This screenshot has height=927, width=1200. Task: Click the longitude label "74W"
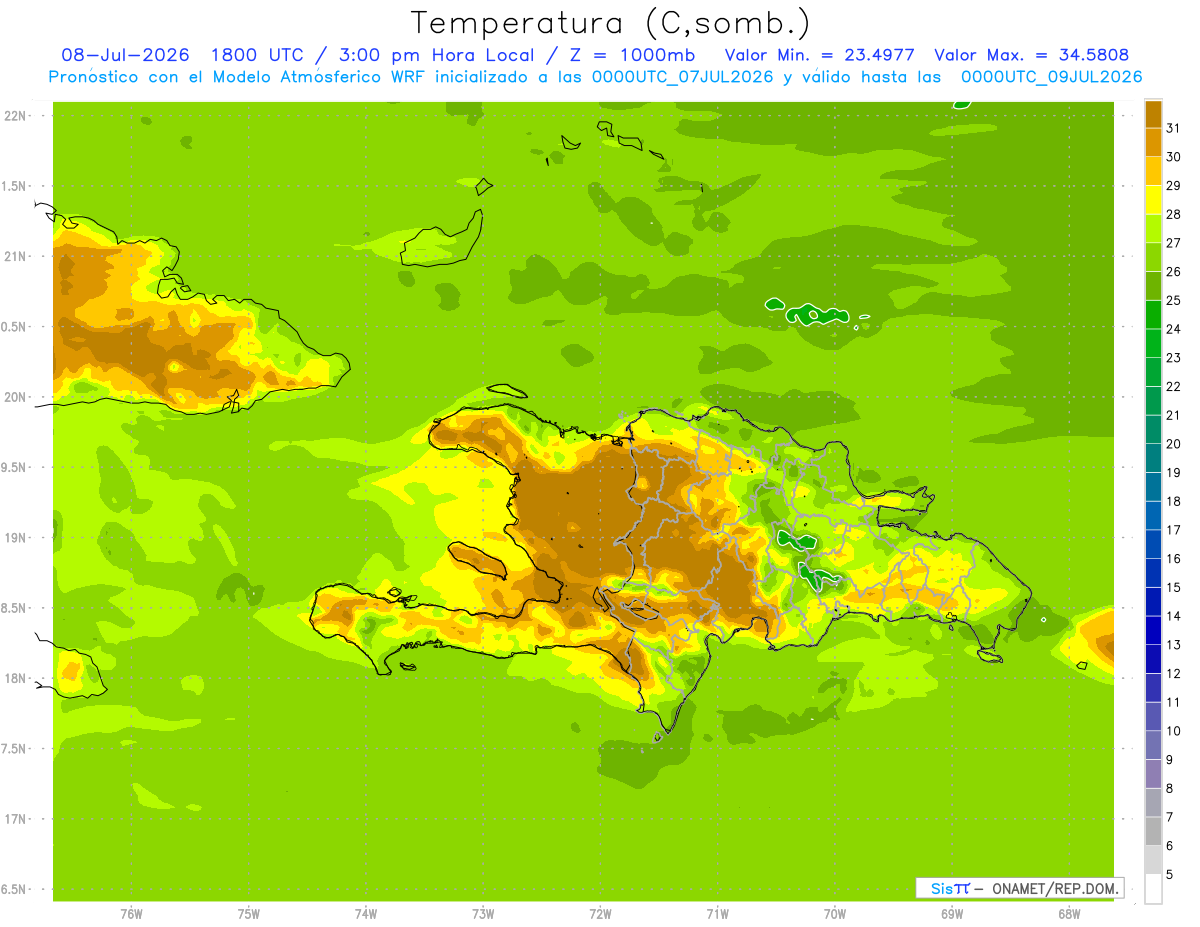(x=366, y=913)
